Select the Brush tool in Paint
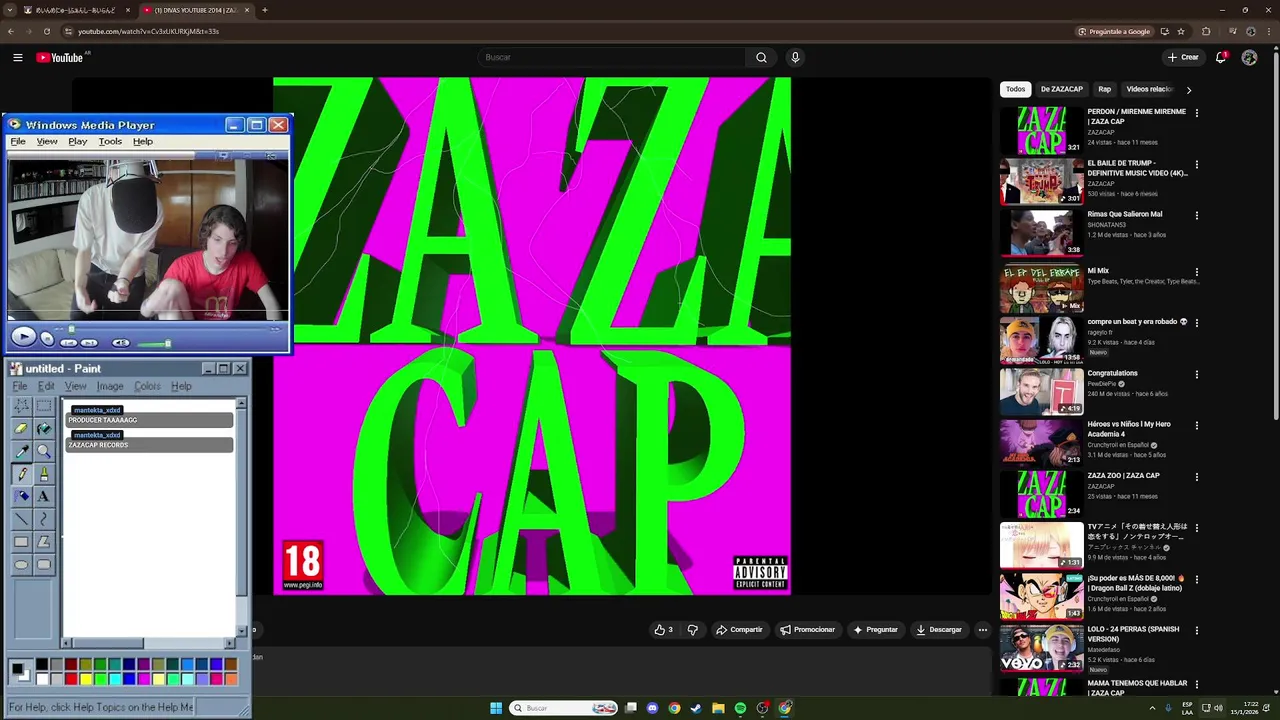 coord(44,474)
